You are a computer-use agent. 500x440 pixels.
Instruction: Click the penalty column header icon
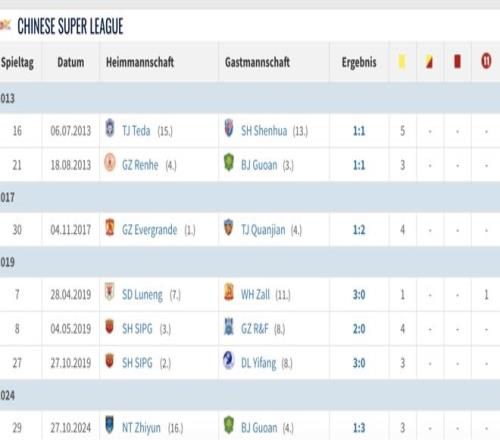[x=486, y=62]
